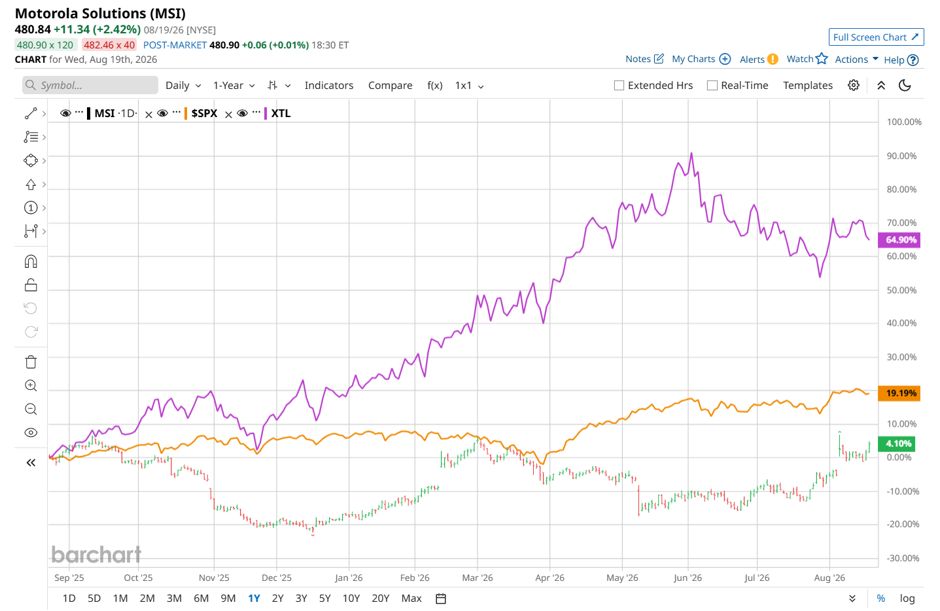This screenshot has width=940, height=611.
Task: Undo the last chart action
Action: pos(31,308)
